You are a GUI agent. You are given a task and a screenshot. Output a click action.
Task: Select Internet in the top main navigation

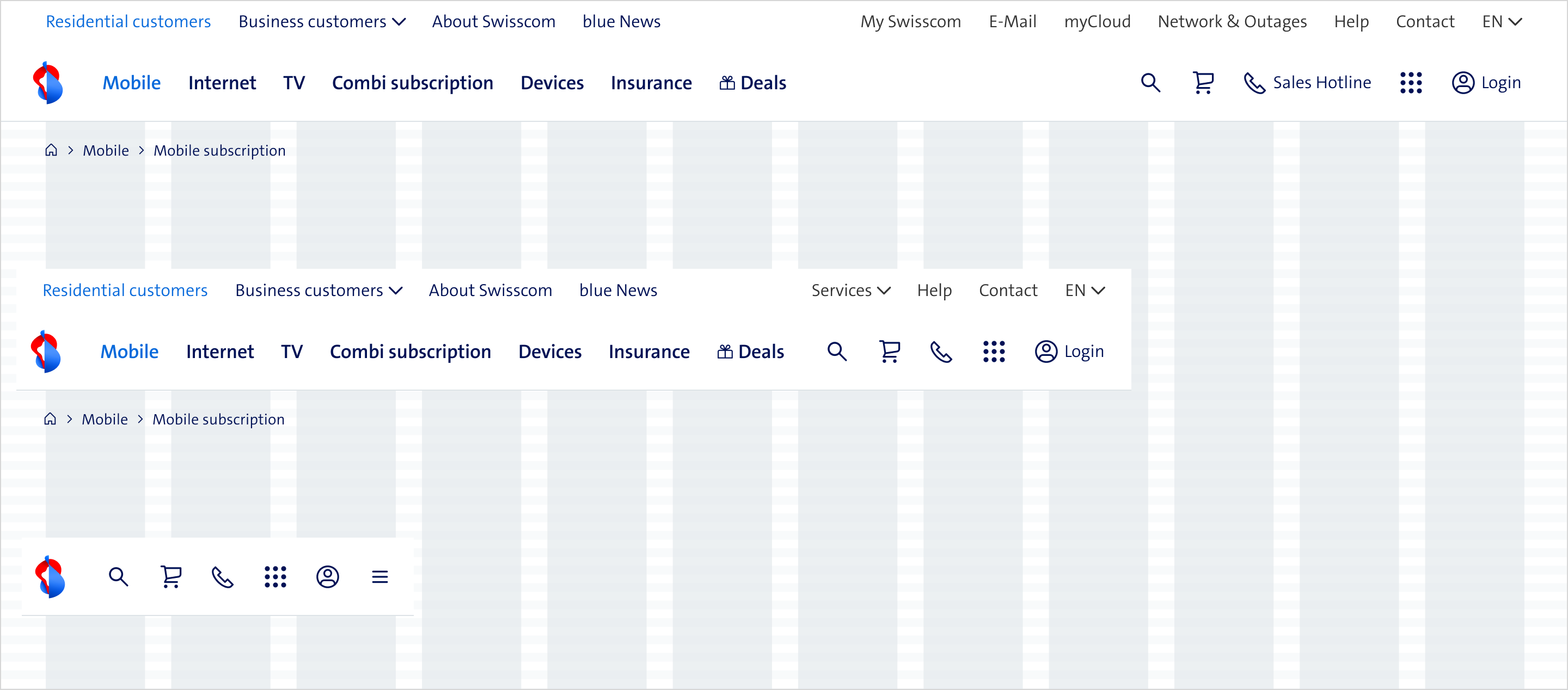(222, 83)
